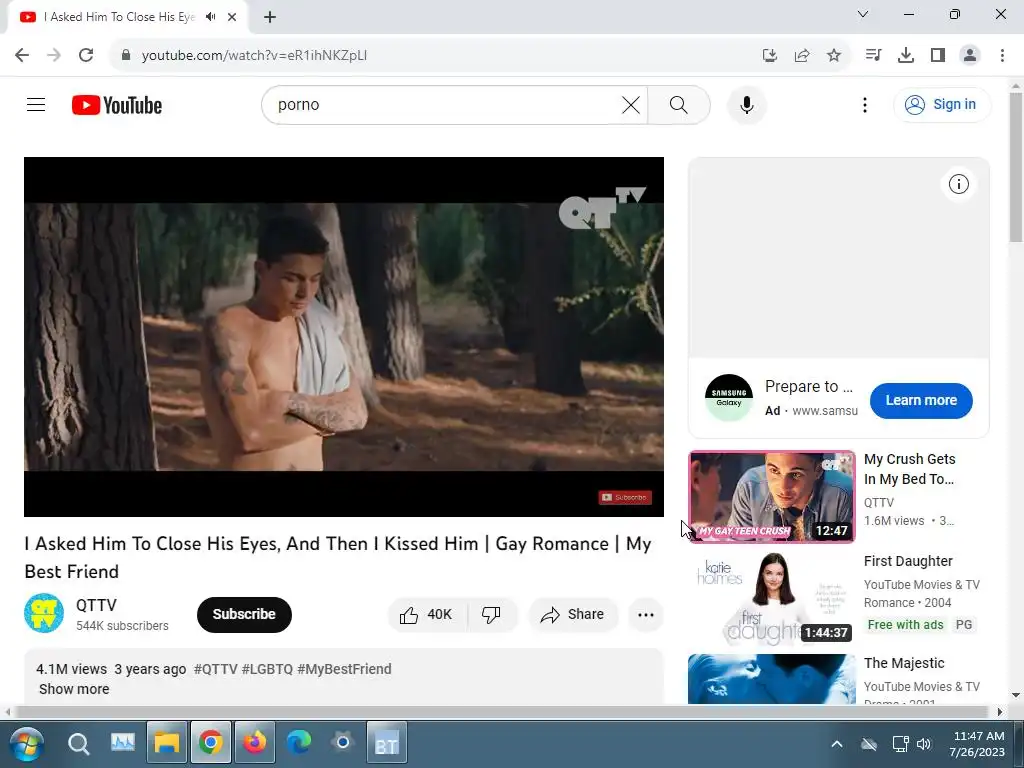Open the taskbar clock and date
The height and width of the screenshot is (768, 1024).
[978, 744]
